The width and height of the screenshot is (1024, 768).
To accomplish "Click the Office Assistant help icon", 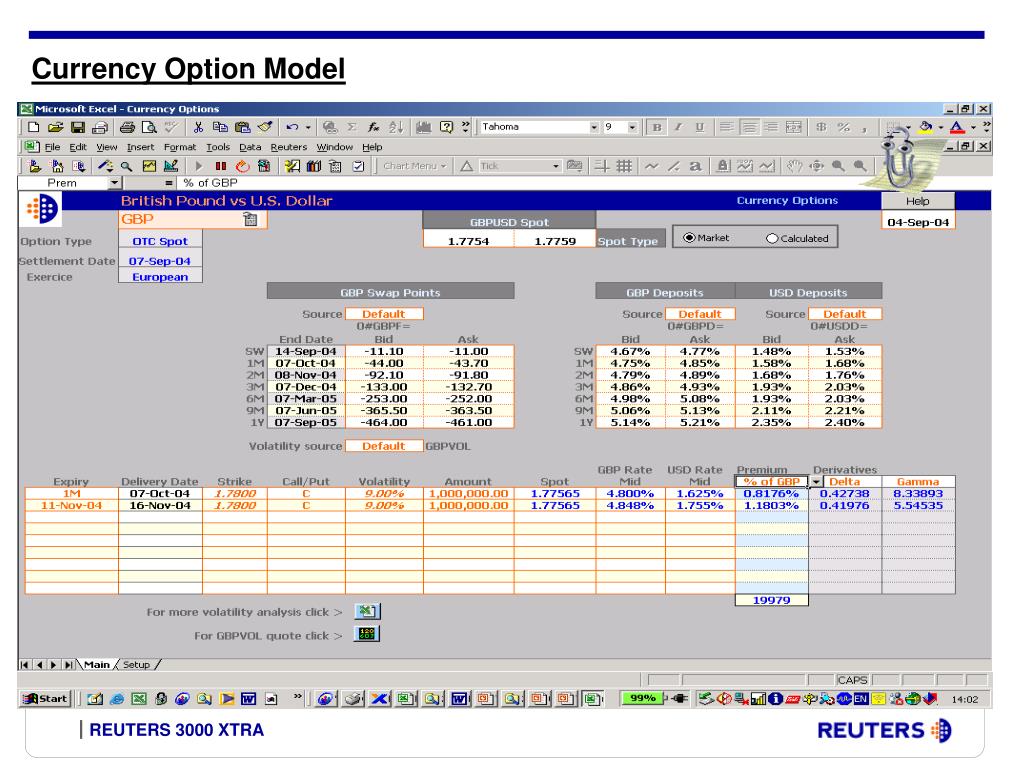I will (447, 127).
